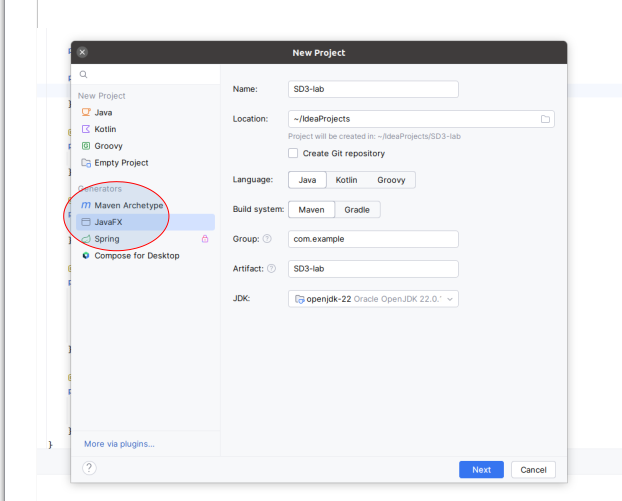Enable Create Git repository checkbox
Image resolution: width=622 pixels, height=501 pixels.
[x=293, y=153]
